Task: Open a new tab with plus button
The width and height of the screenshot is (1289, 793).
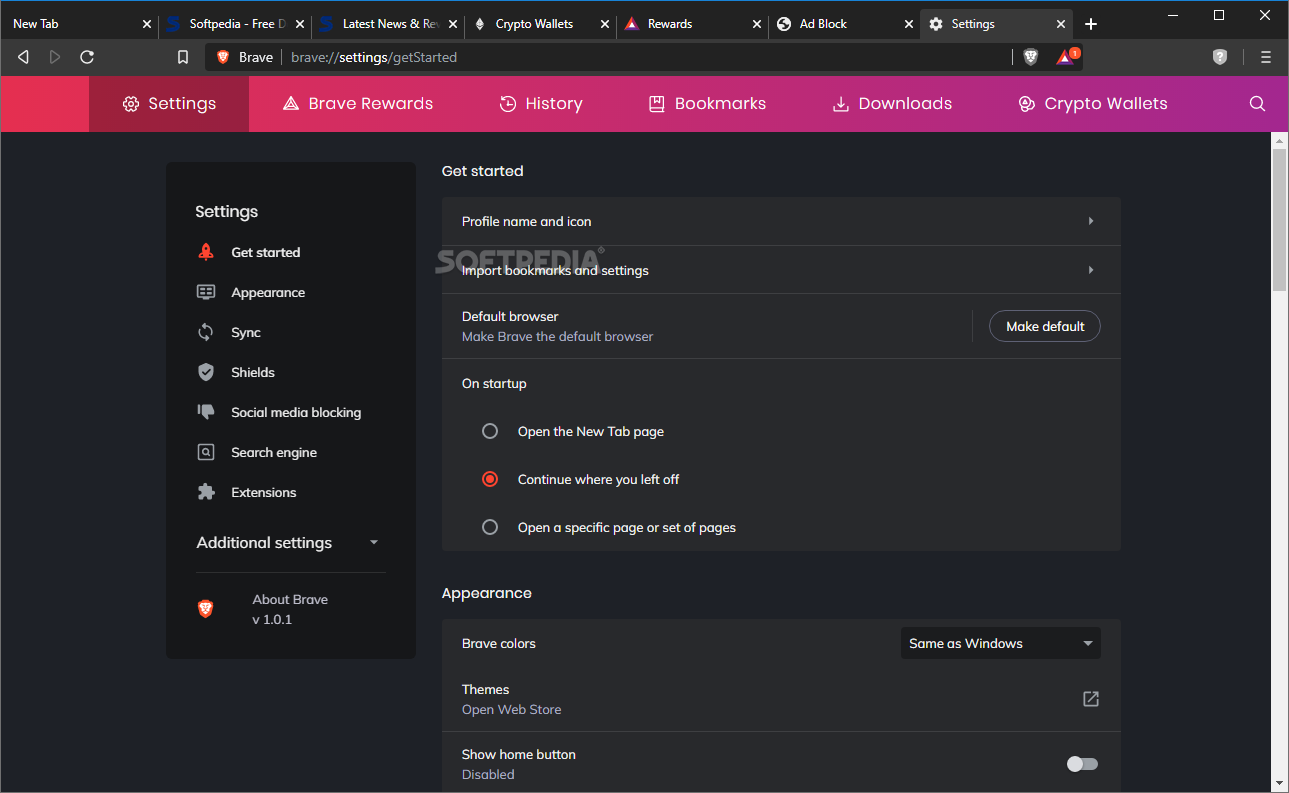Action: pos(1091,23)
